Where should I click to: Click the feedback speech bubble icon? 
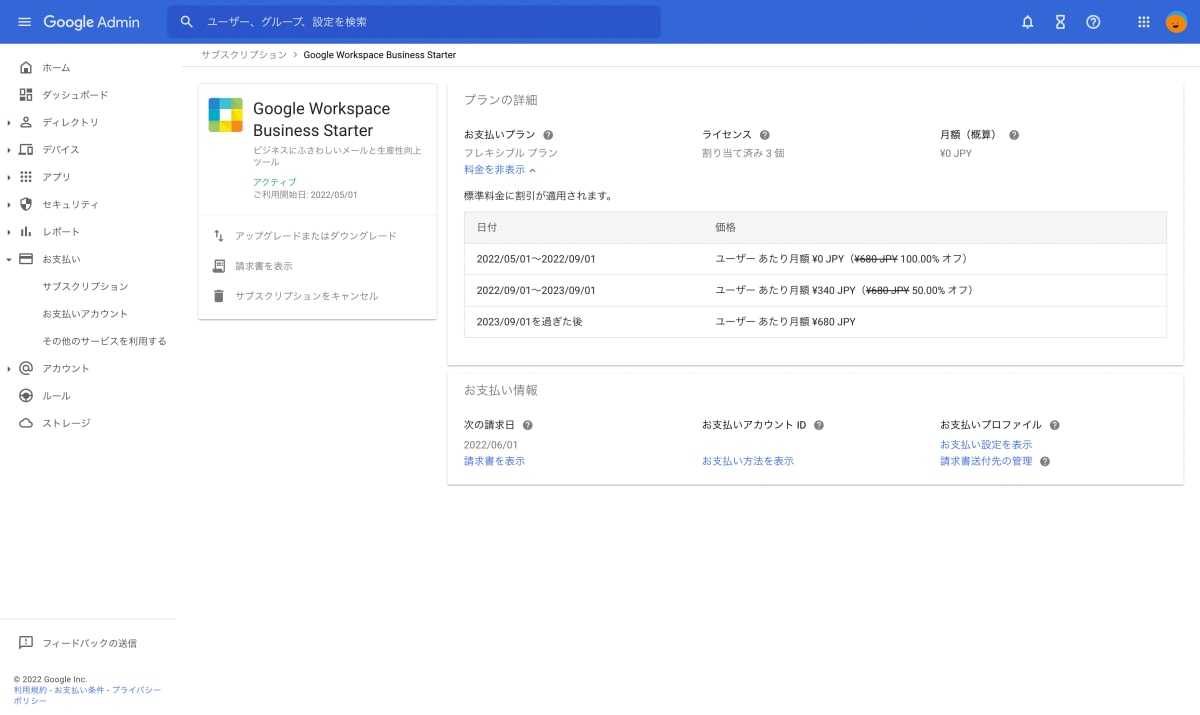click(x=26, y=643)
